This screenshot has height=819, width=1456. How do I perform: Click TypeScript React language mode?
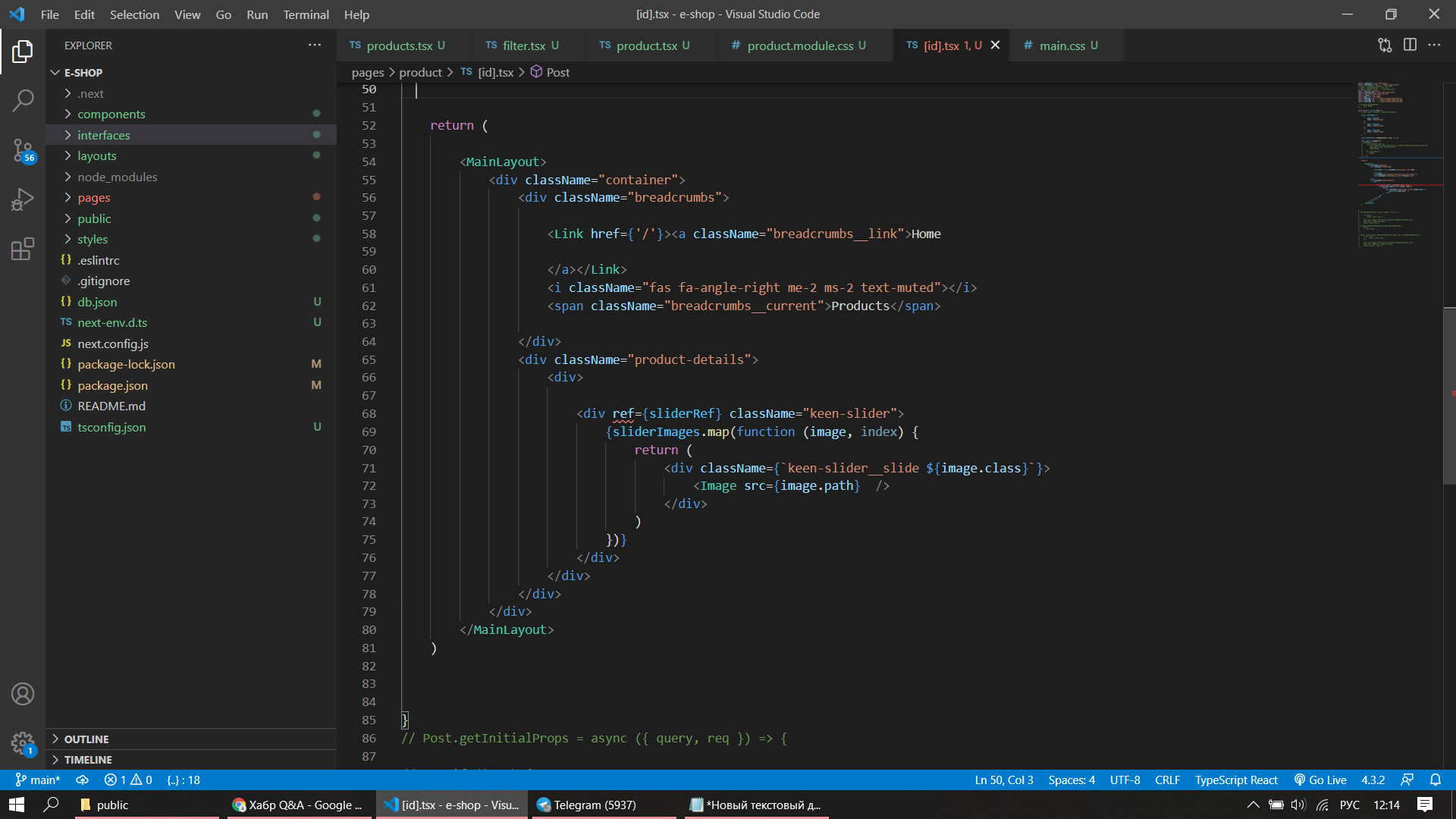click(1237, 780)
